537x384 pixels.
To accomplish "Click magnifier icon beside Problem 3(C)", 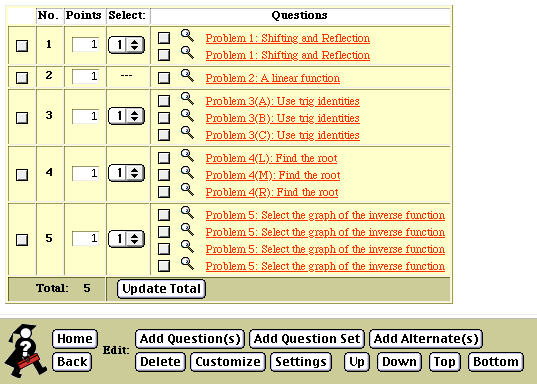I will click(x=187, y=133).
